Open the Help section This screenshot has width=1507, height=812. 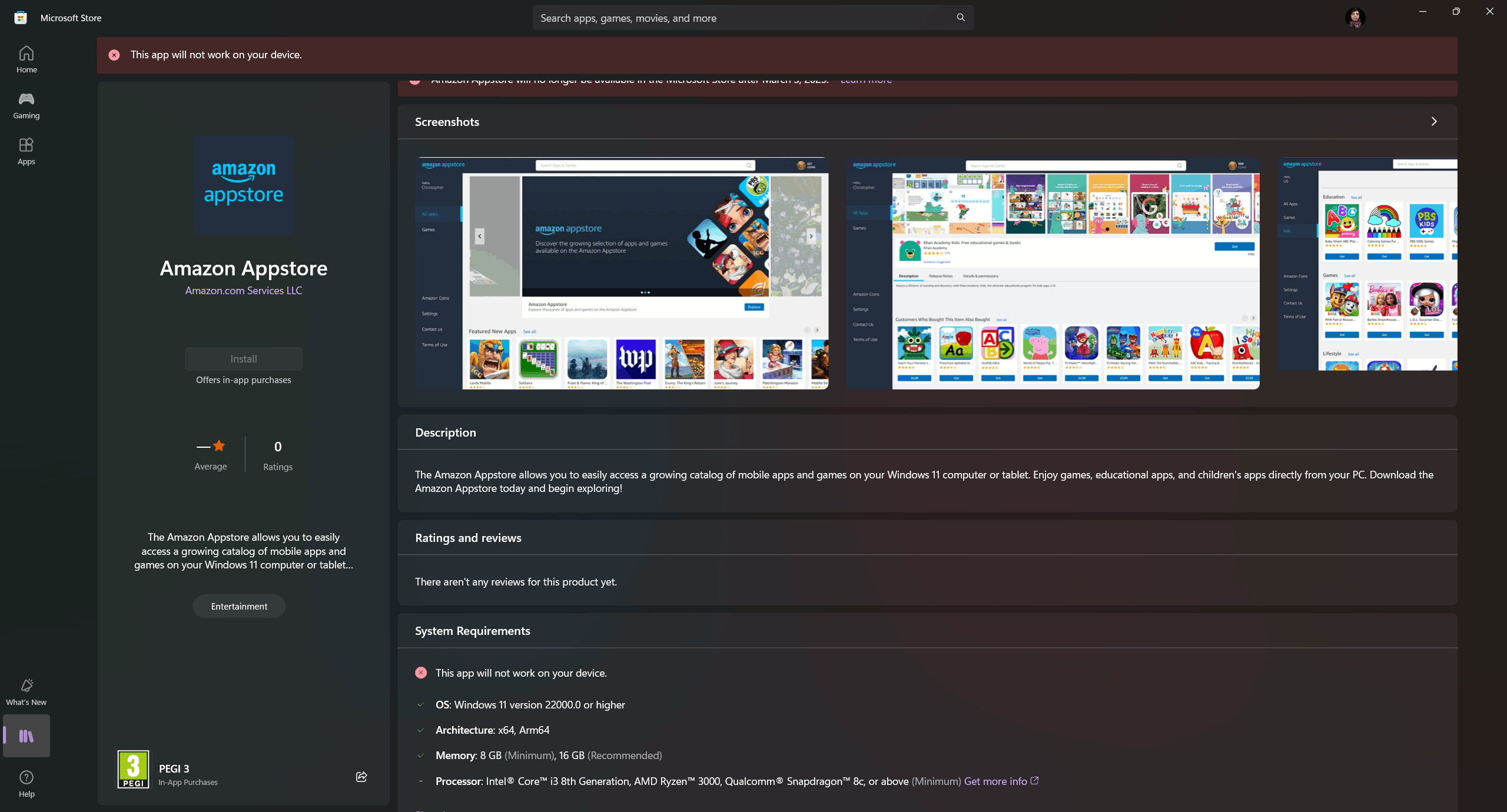coord(26,784)
